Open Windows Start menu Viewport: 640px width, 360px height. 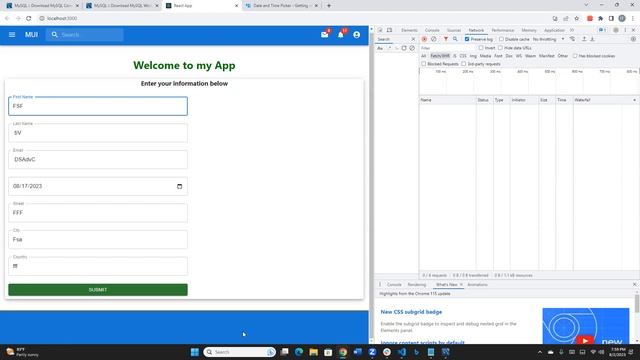tap(195, 352)
